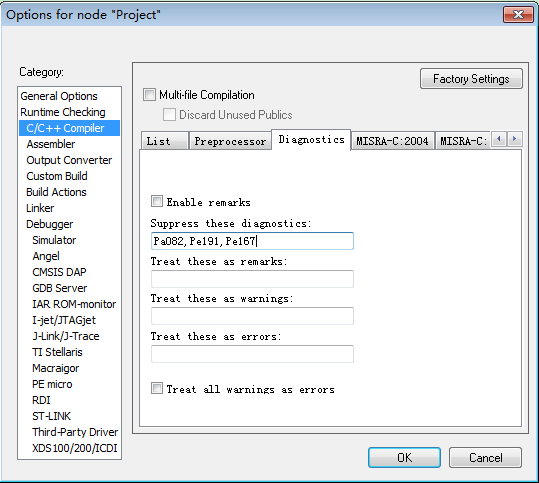Focus the Treat these as errors field
The image size is (539, 483).
click(252, 354)
